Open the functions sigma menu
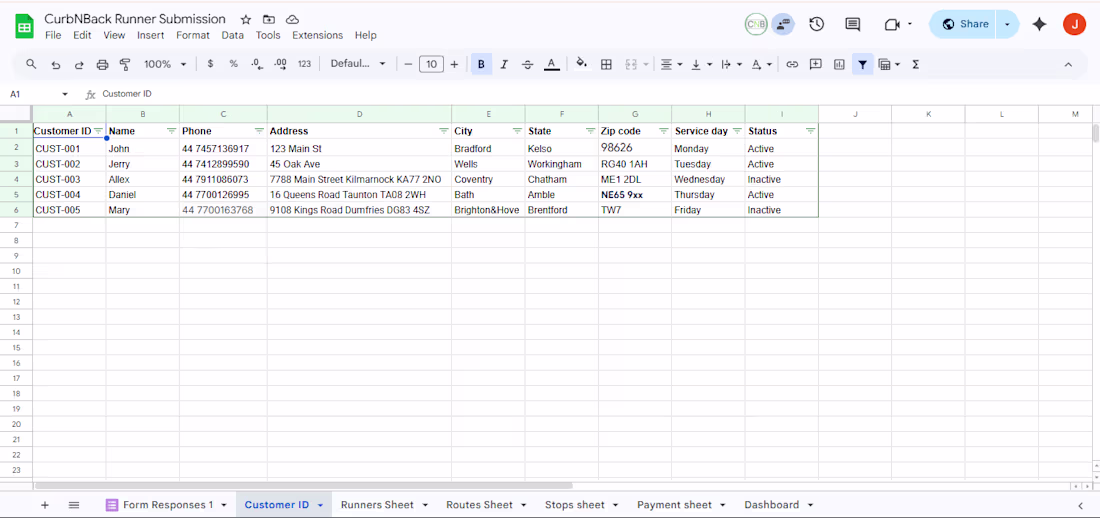 click(x=915, y=64)
